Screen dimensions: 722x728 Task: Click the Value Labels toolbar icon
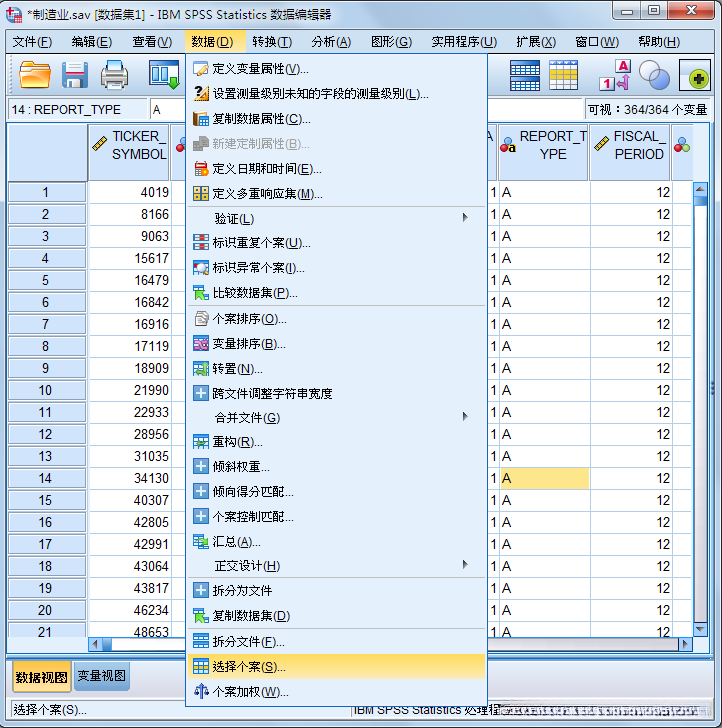pyautogui.click(x=616, y=75)
